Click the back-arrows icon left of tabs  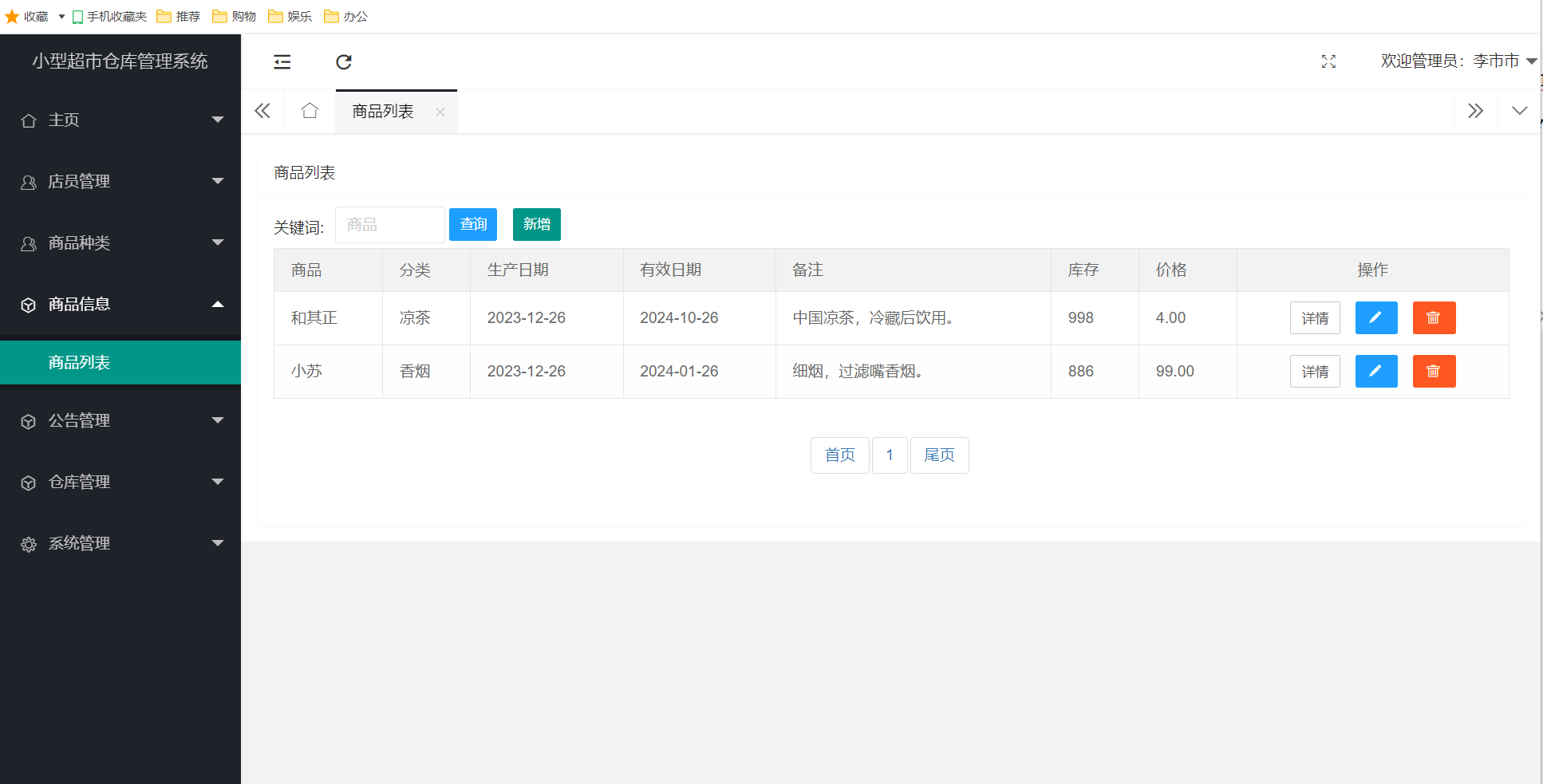(262, 111)
